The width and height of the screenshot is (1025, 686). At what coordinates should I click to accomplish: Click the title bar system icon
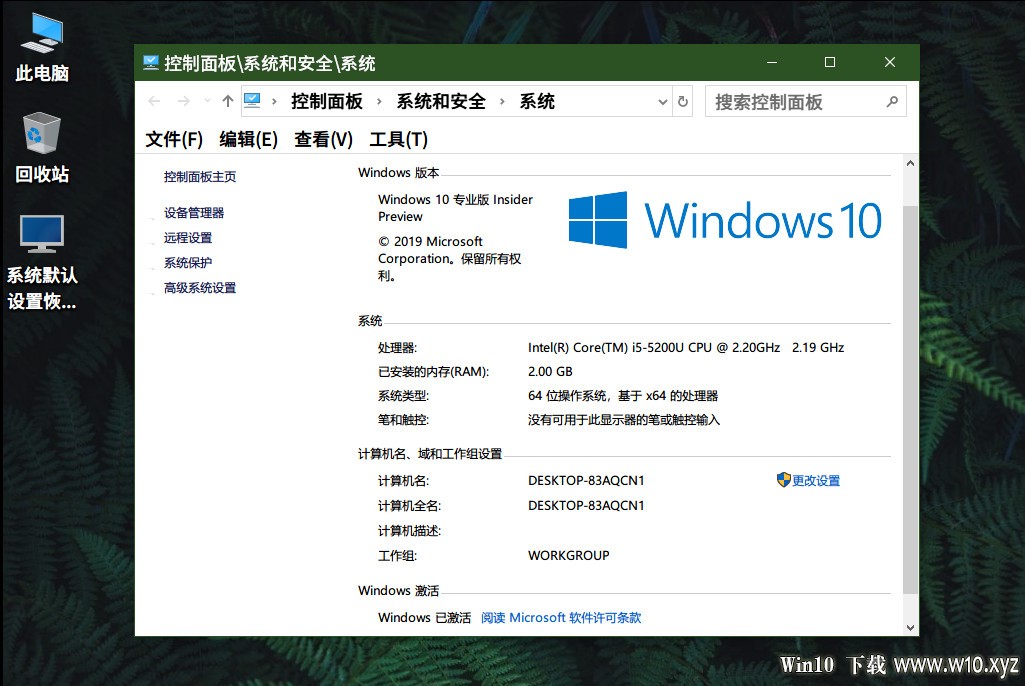pyautogui.click(x=151, y=62)
